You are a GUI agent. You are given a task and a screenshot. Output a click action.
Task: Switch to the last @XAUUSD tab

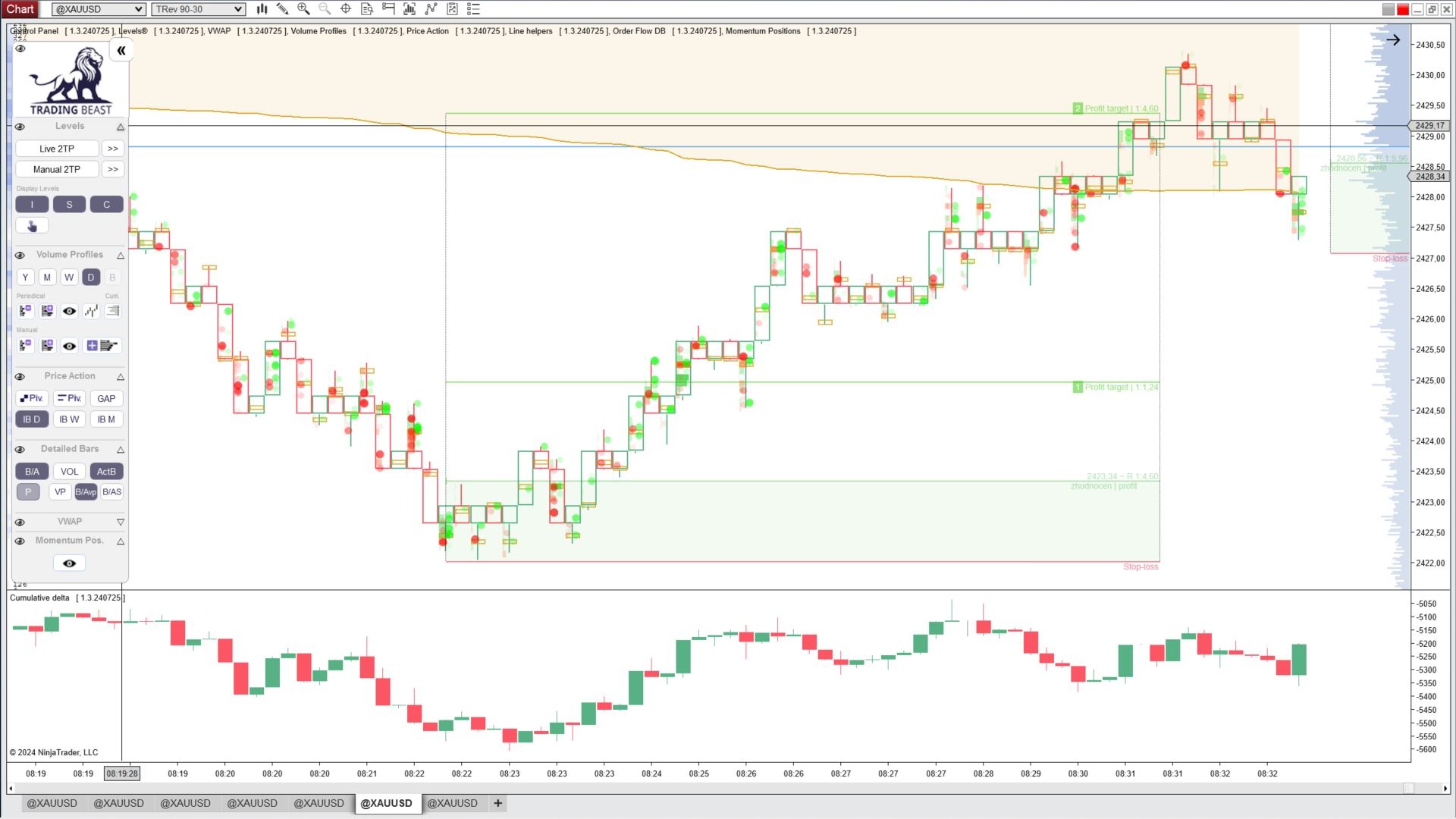(x=452, y=803)
